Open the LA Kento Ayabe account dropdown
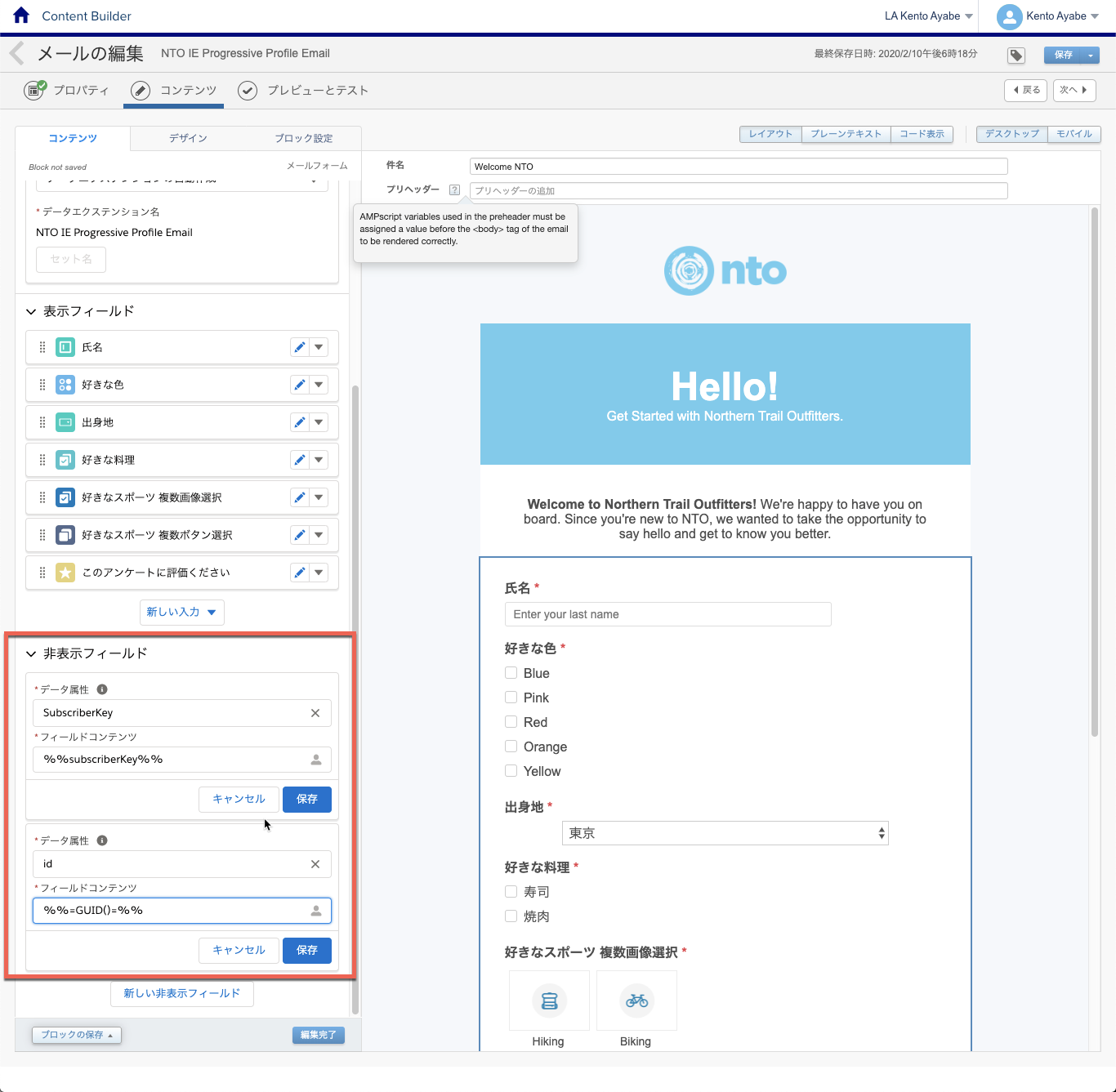 click(x=929, y=16)
